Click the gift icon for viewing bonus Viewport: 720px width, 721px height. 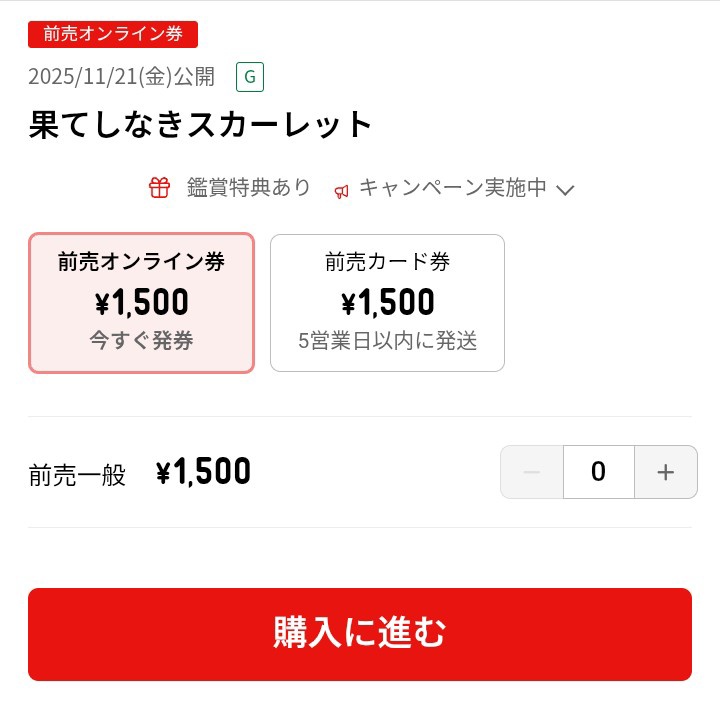pyautogui.click(x=160, y=188)
